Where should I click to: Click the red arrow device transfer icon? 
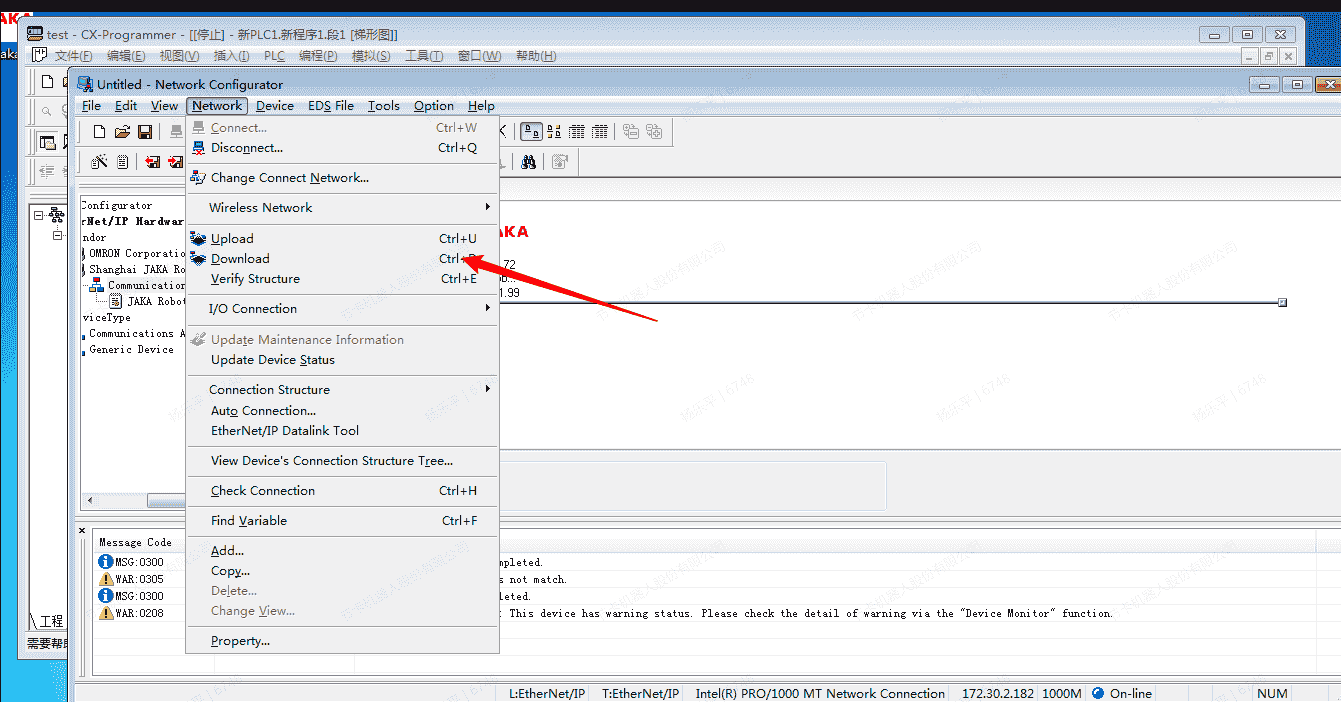tap(152, 162)
